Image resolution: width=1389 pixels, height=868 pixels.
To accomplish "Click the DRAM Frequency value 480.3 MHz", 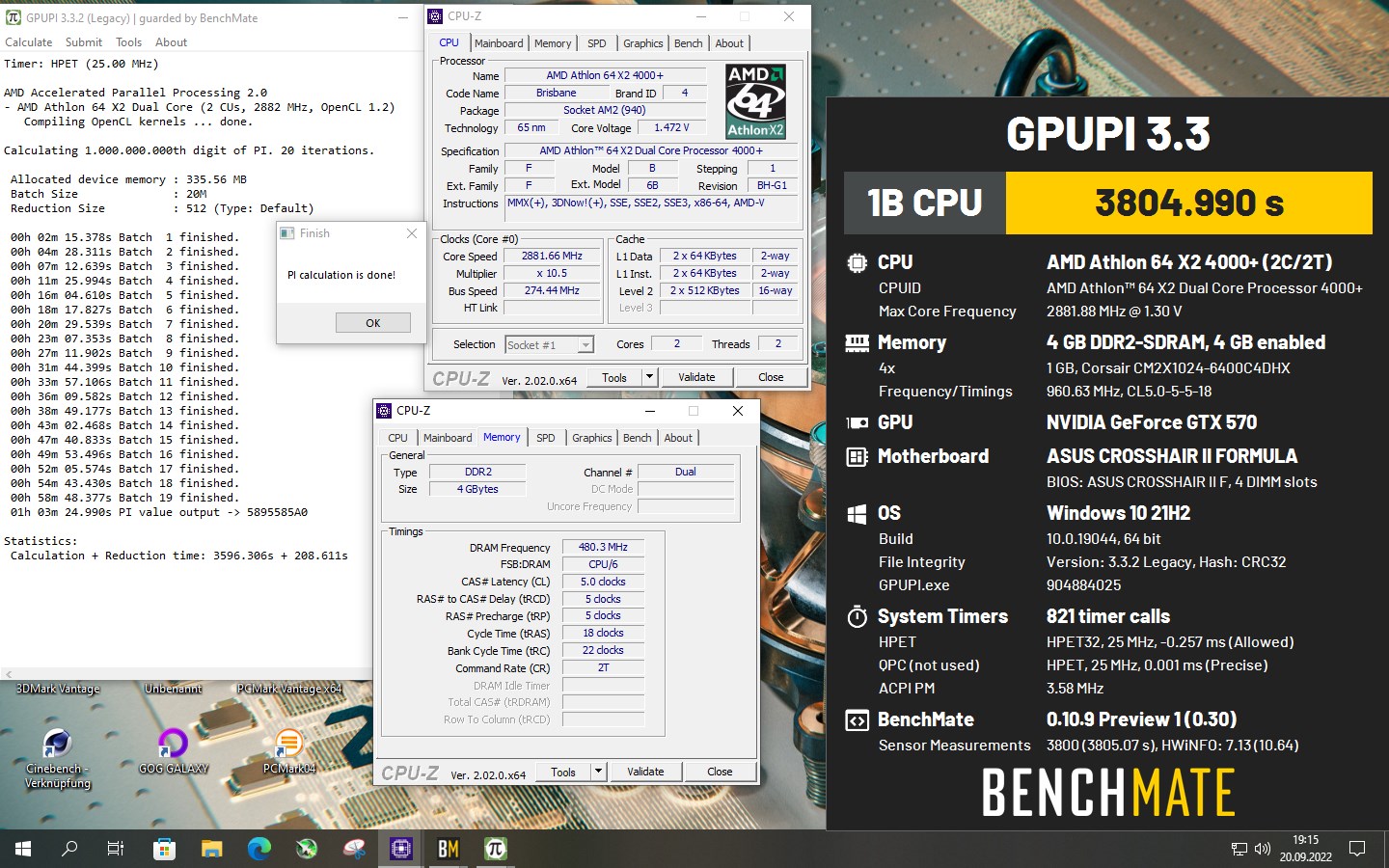I will click(603, 547).
